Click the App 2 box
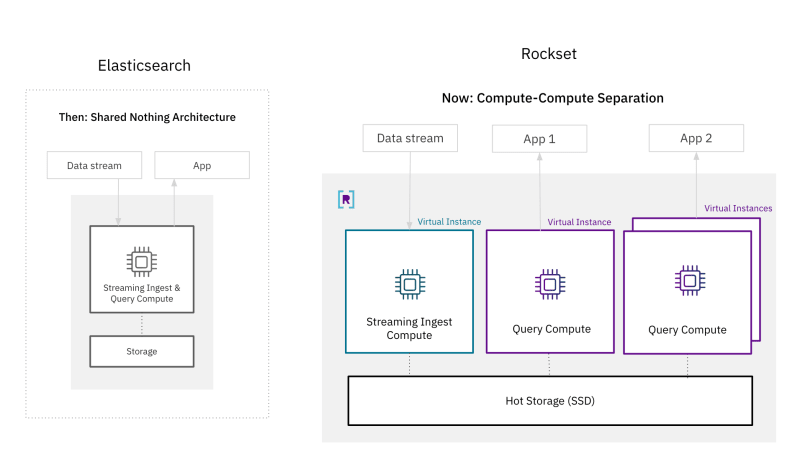The image size is (800, 449). point(696,138)
